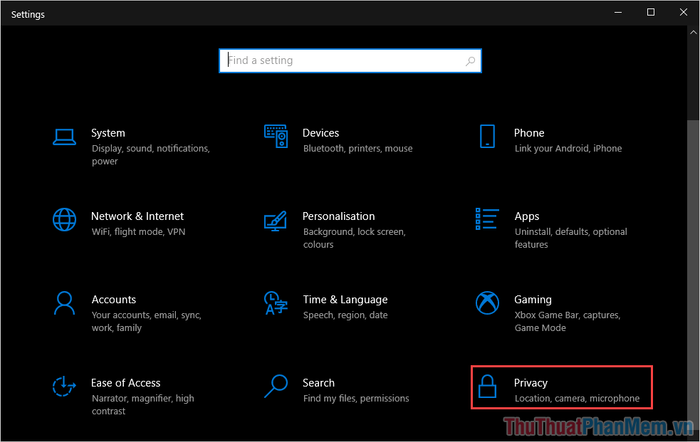This screenshot has width=700, height=442.
Task: Click the Phone icon
Action: [x=487, y=137]
